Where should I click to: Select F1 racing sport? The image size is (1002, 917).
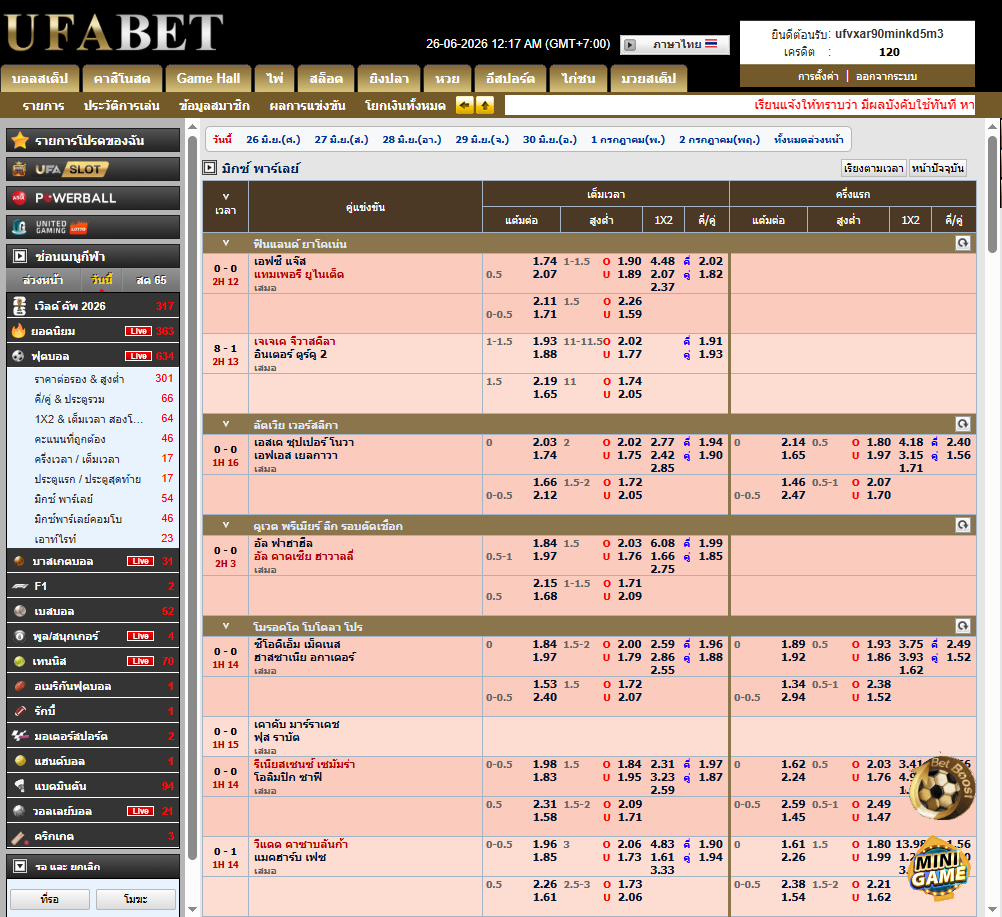click(x=93, y=586)
